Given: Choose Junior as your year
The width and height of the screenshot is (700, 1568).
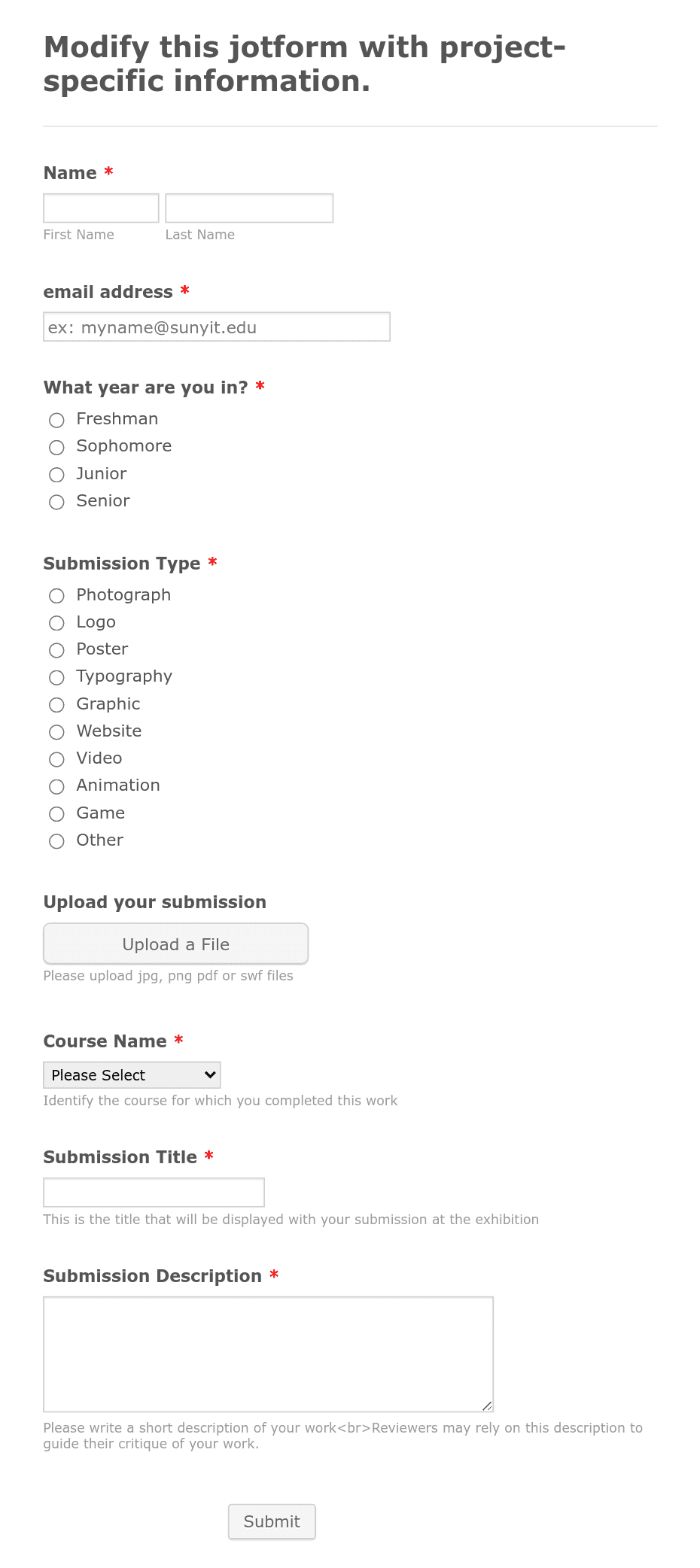Looking at the screenshot, I should click(x=56, y=475).
